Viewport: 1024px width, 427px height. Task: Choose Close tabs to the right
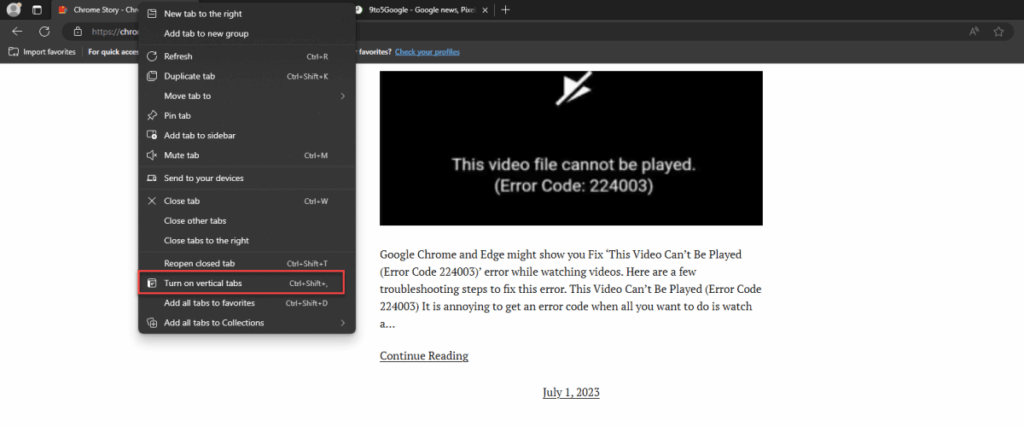coord(247,240)
